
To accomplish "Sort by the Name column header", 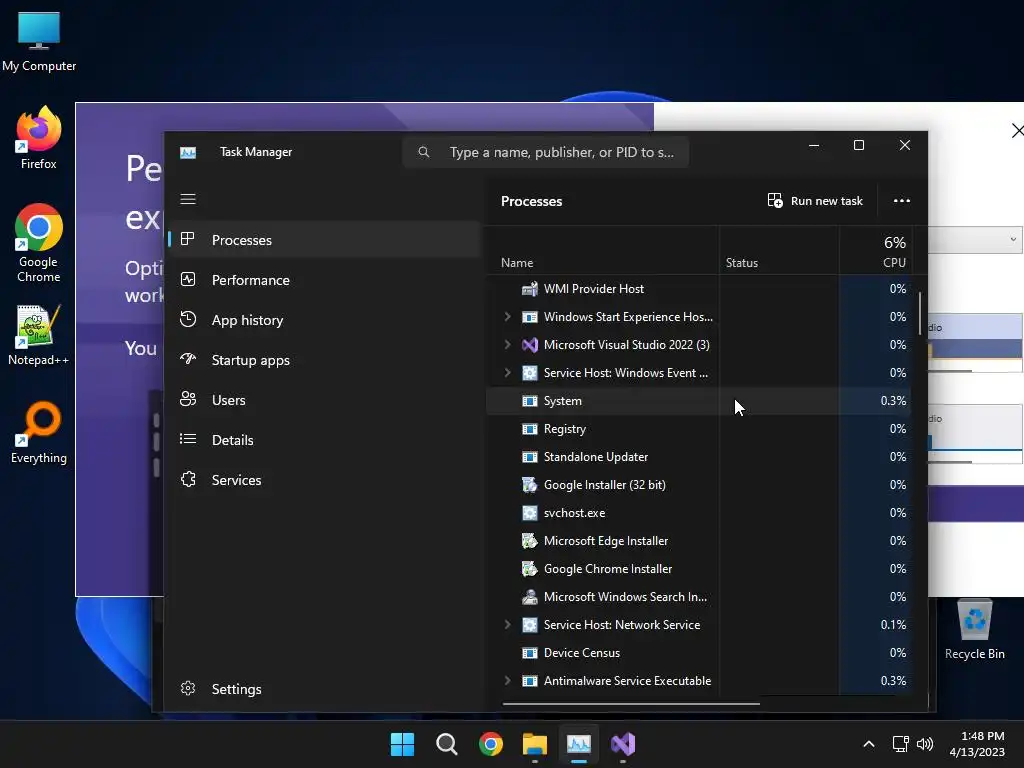I will point(602,250).
